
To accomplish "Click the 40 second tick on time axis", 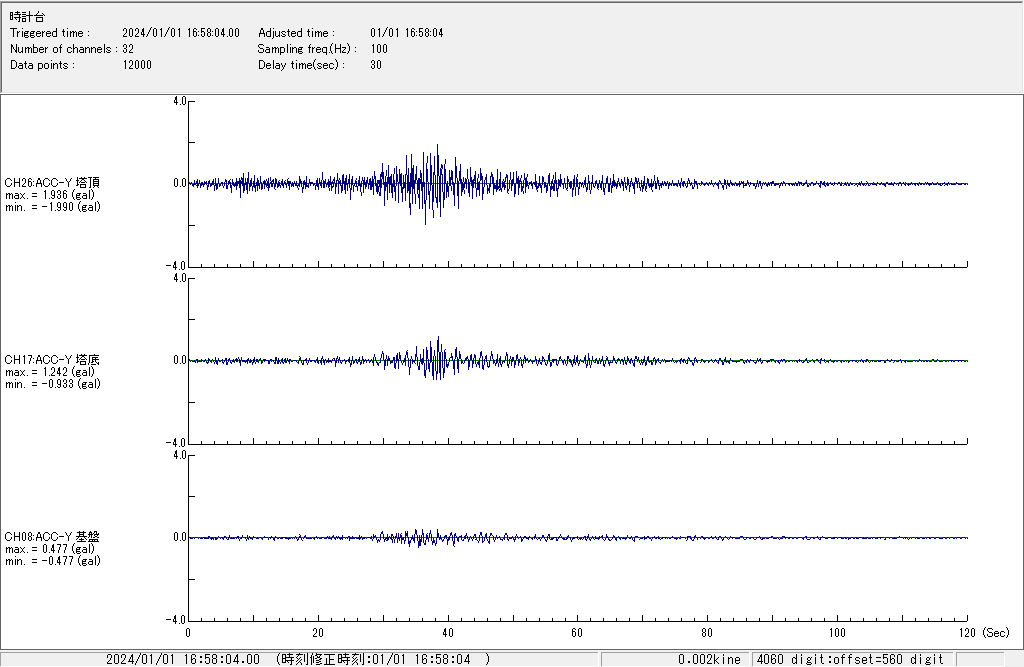I will [447, 633].
